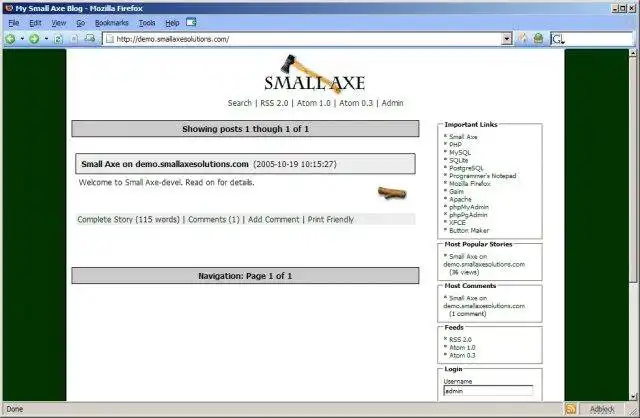This screenshot has width=640, height=418.
Task: Open the MySQL link in sidebar
Action: coord(460,152)
